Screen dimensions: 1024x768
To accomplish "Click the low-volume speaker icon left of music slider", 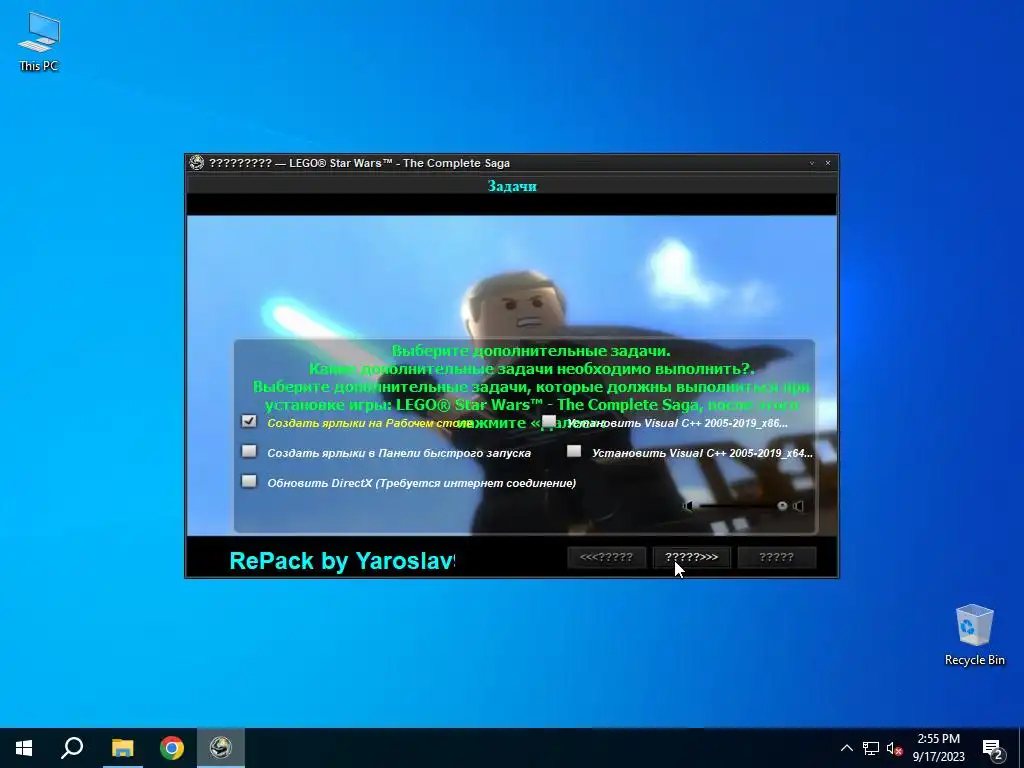I will (x=688, y=506).
